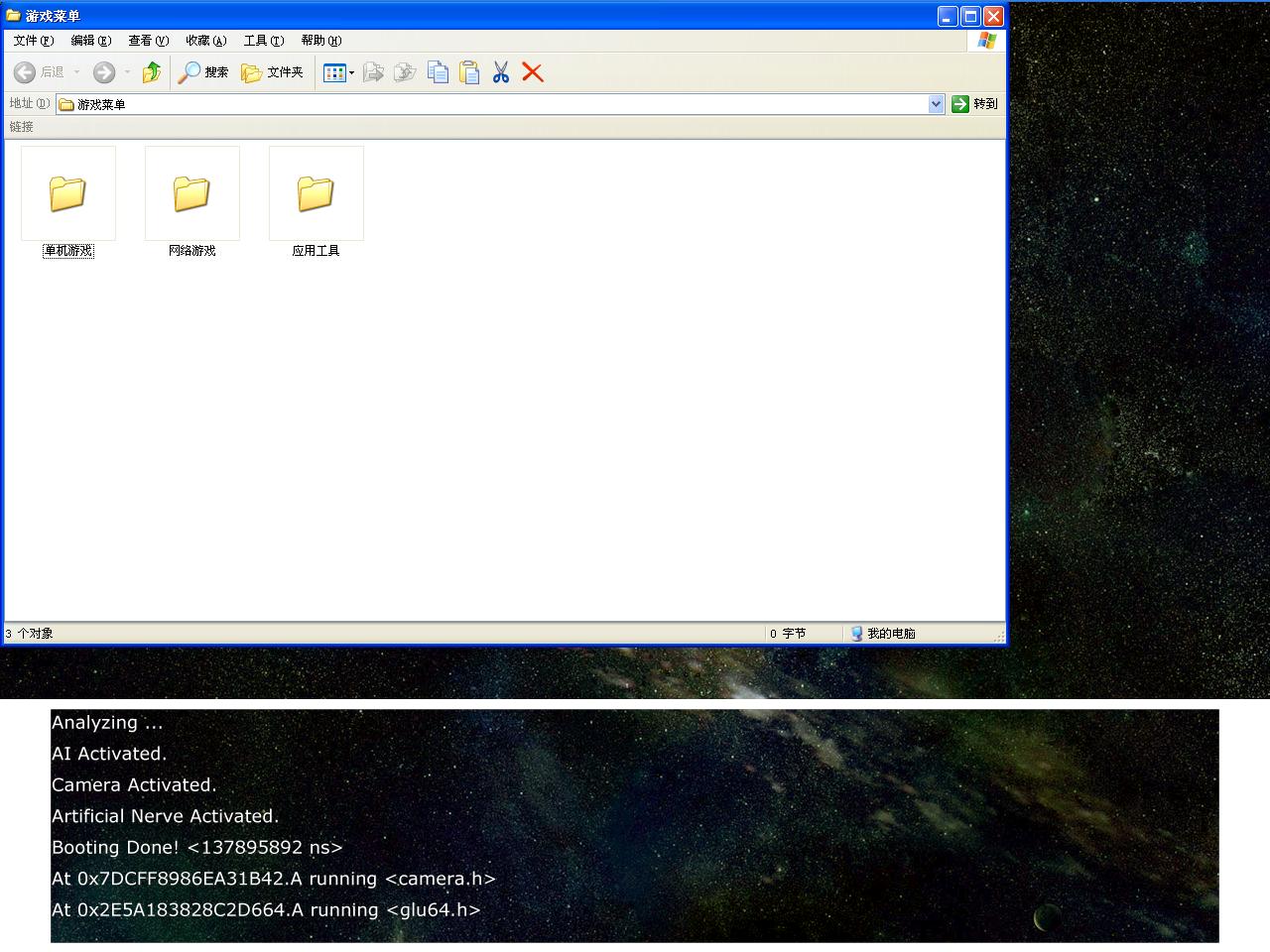Expand the Views dropdown arrow
This screenshot has height=952, width=1270.
tap(351, 72)
